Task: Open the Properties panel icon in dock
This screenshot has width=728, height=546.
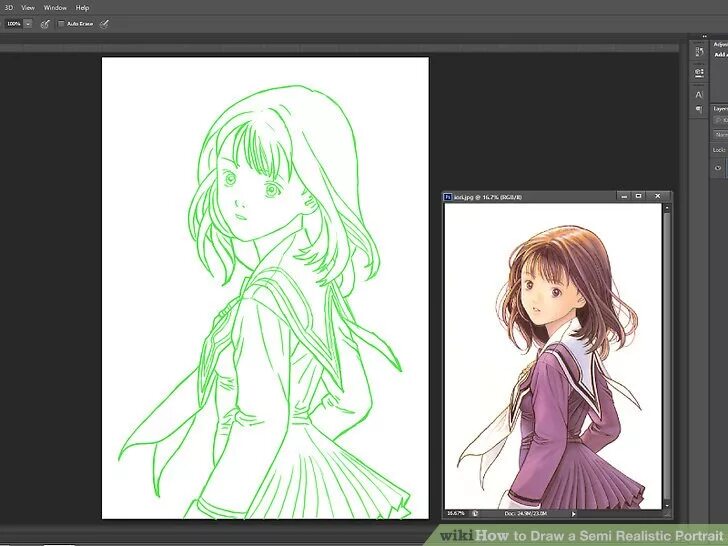Action: pyautogui.click(x=699, y=73)
